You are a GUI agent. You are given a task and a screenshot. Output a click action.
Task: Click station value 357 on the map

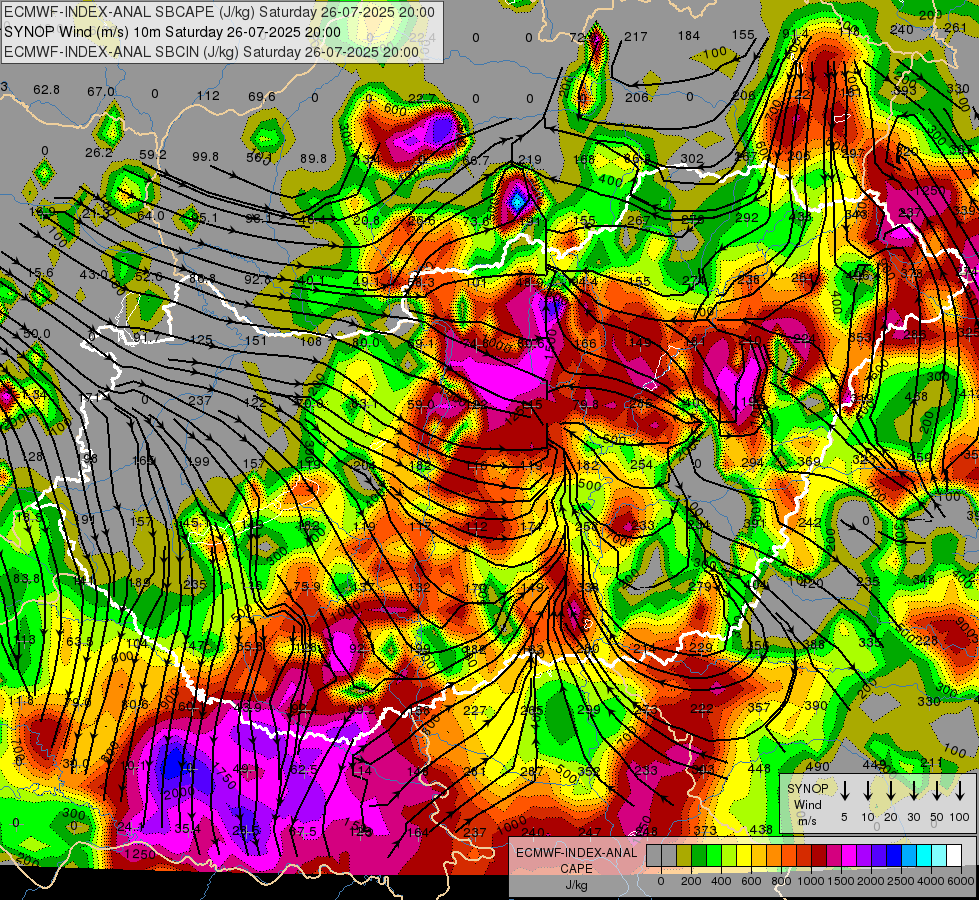click(x=759, y=707)
